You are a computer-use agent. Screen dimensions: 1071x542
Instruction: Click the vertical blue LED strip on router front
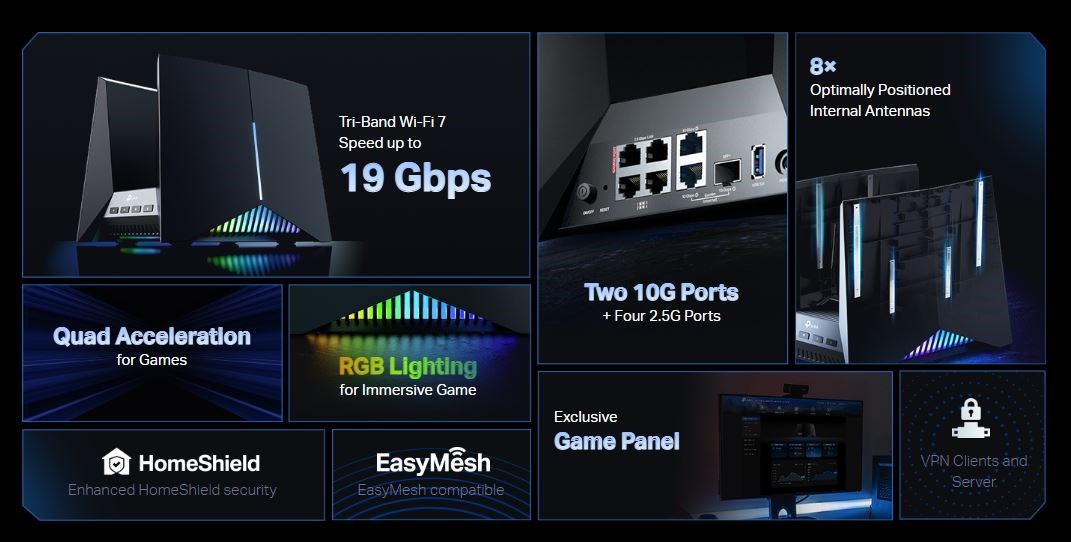(256, 161)
